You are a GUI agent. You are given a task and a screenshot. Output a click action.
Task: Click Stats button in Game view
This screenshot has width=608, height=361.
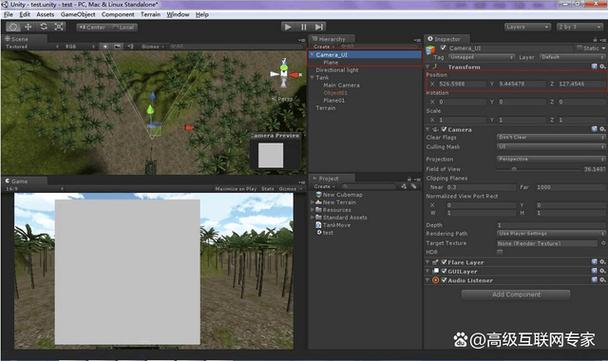click(268, 189)
